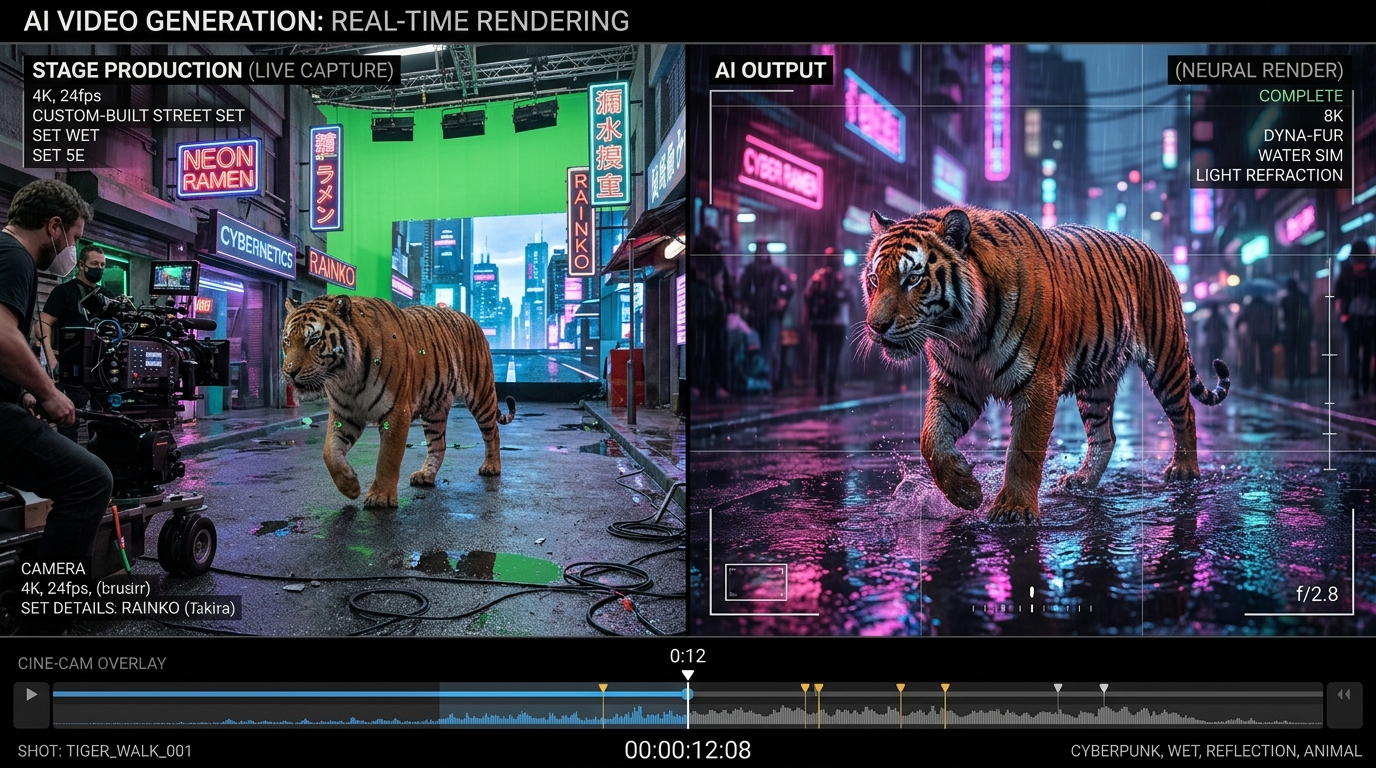Click the green COMPLETE status text
This screenshot has width=1376, height=768.
pyautogui.click(x=1301, y=96)
